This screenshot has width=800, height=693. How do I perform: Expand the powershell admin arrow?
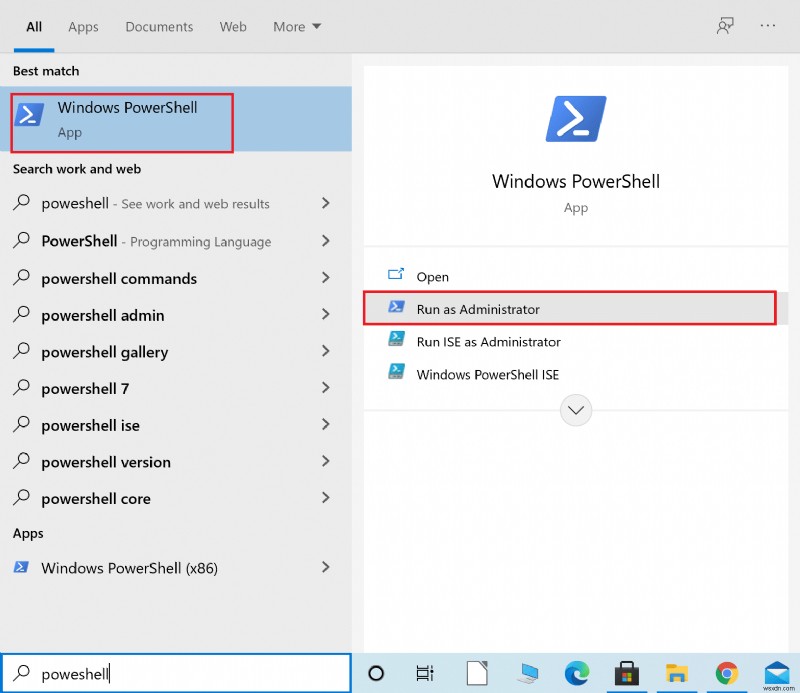pos(326,314)
